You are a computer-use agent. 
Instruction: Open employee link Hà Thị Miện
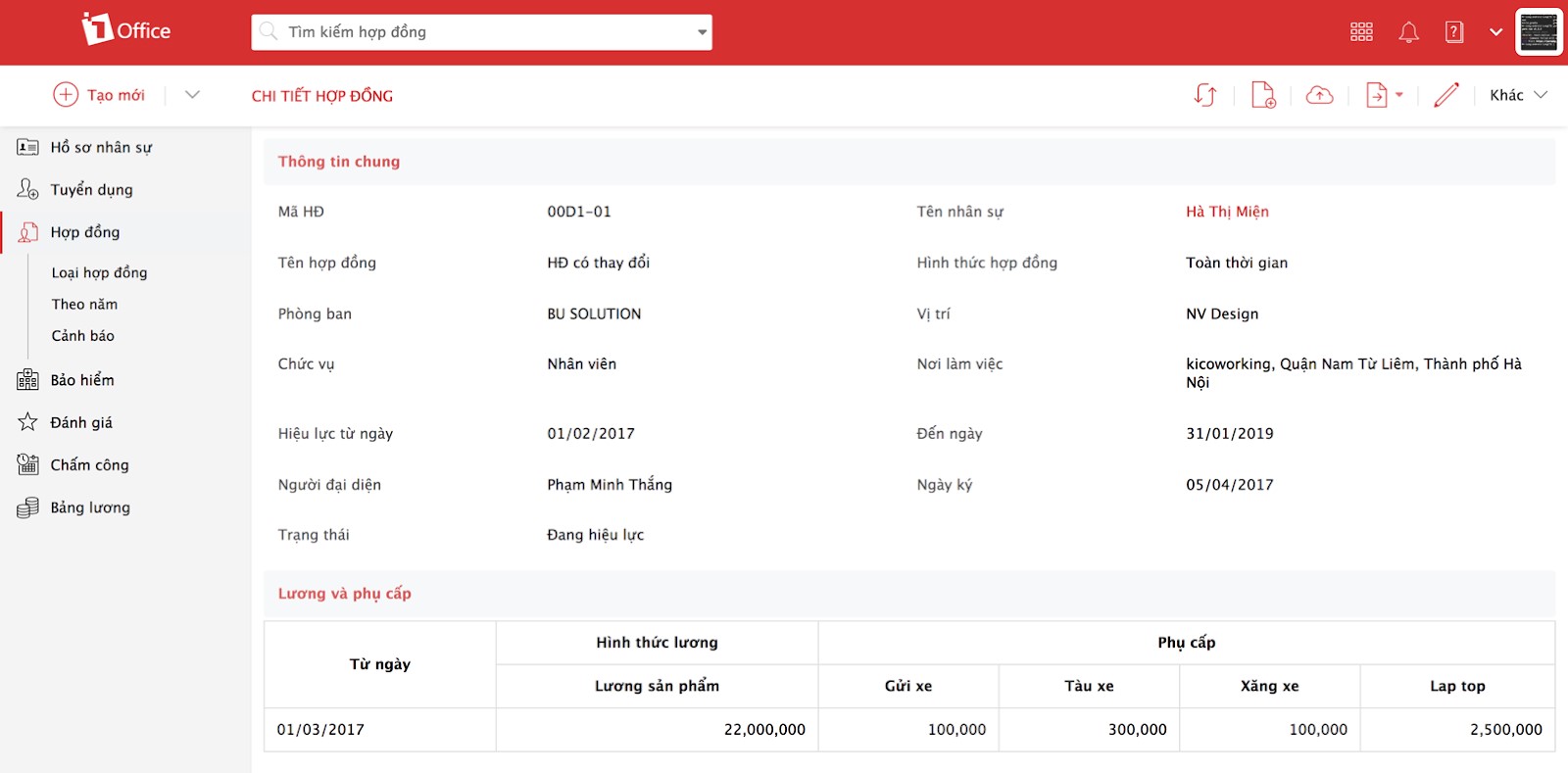(x=1227, y=212)
